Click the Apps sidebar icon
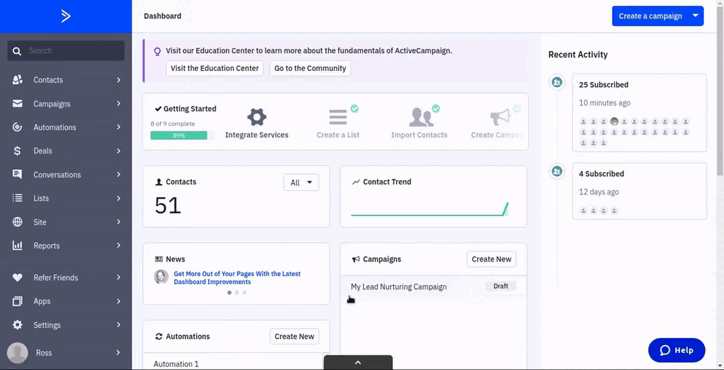 [x=18, y=301]
